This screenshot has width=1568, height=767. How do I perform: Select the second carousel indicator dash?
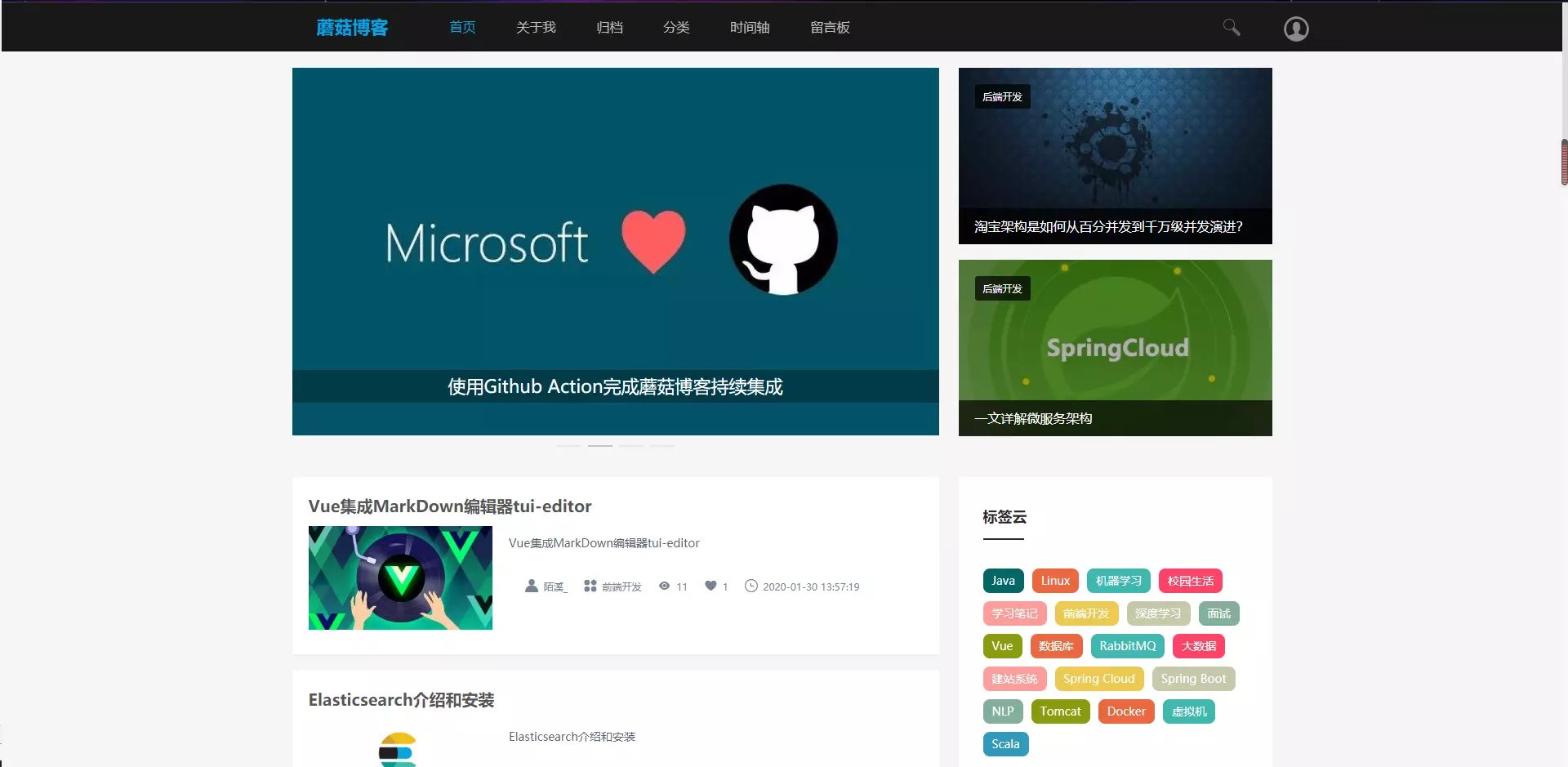[600, 446]
